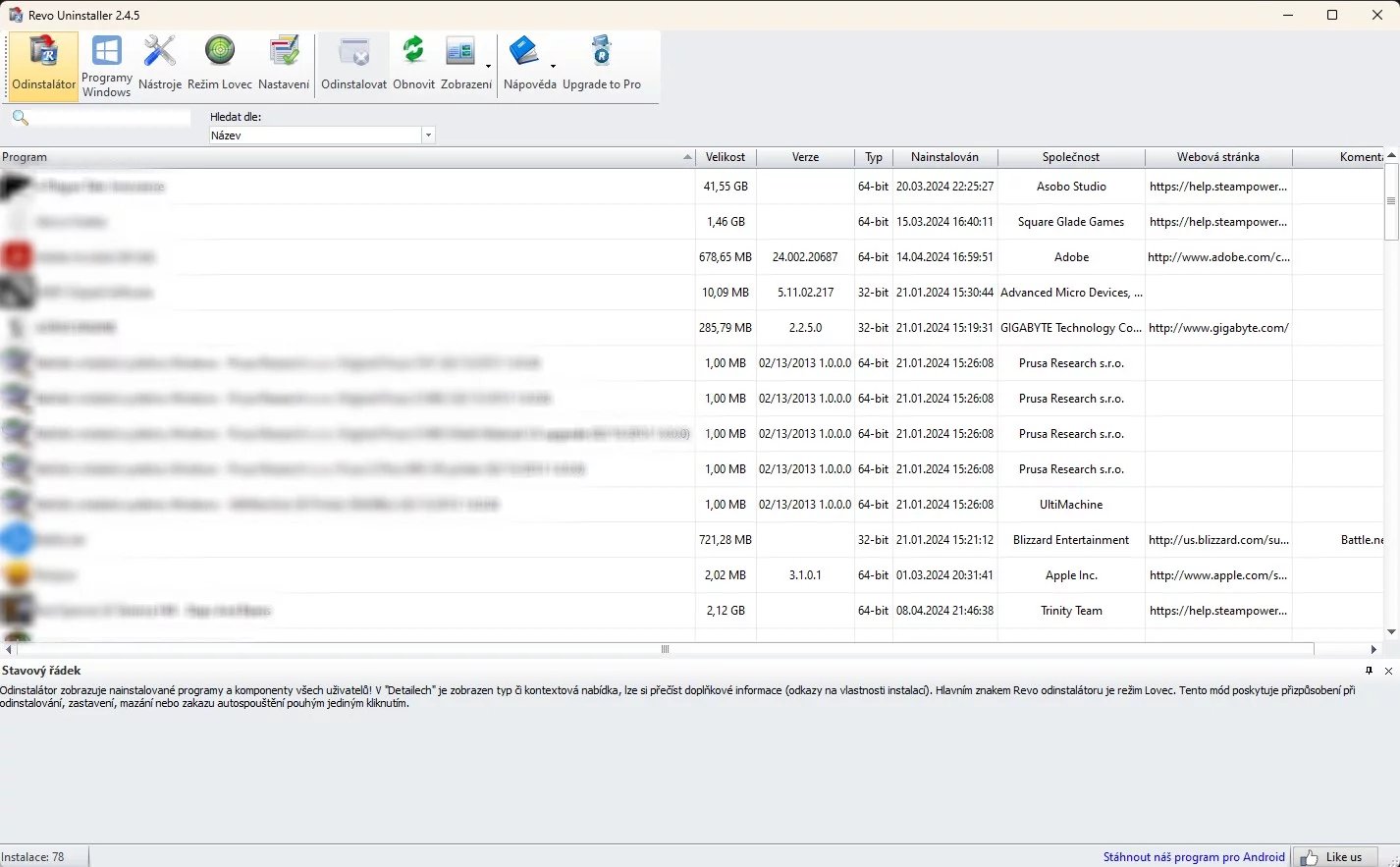Focus the program search field
Viewport: 1400px width, 867px height.
click(x=111, y=118)
